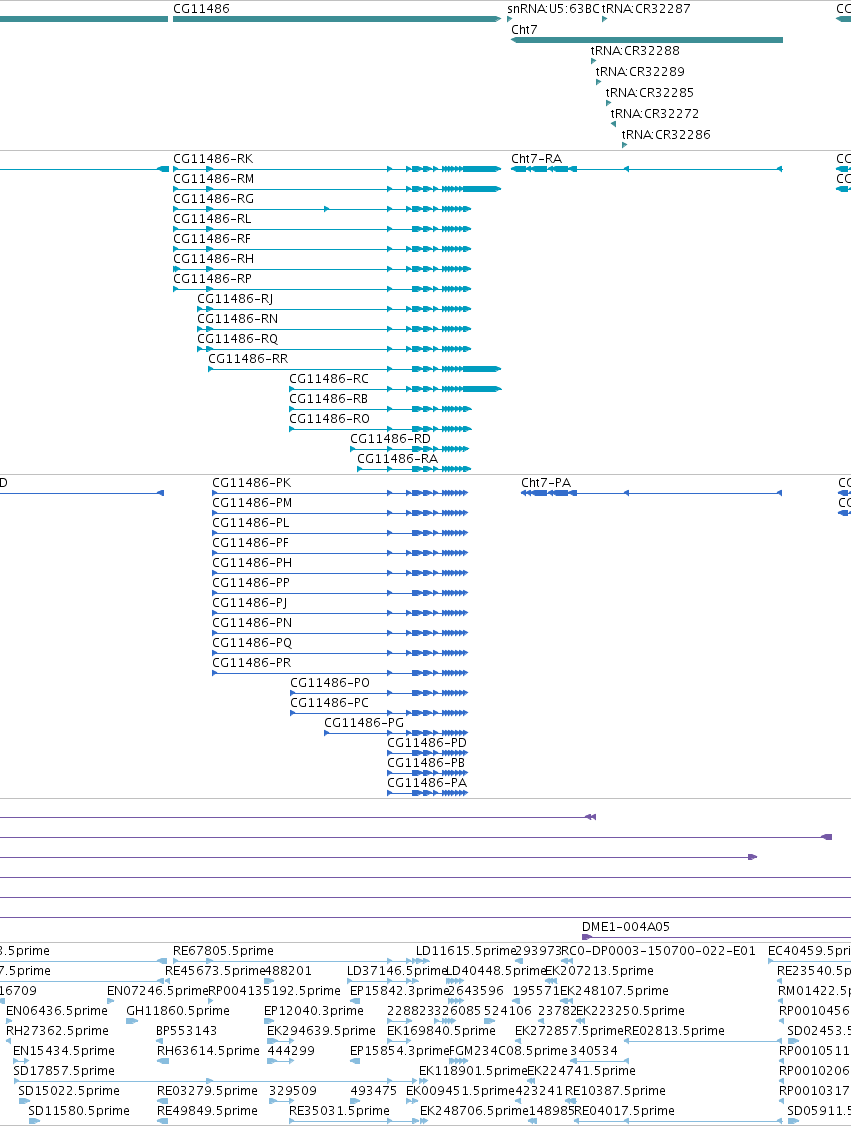Screen dimensions: 851x1126
Task: Select EST EK294639.5prime
Action: (321, 1031)
